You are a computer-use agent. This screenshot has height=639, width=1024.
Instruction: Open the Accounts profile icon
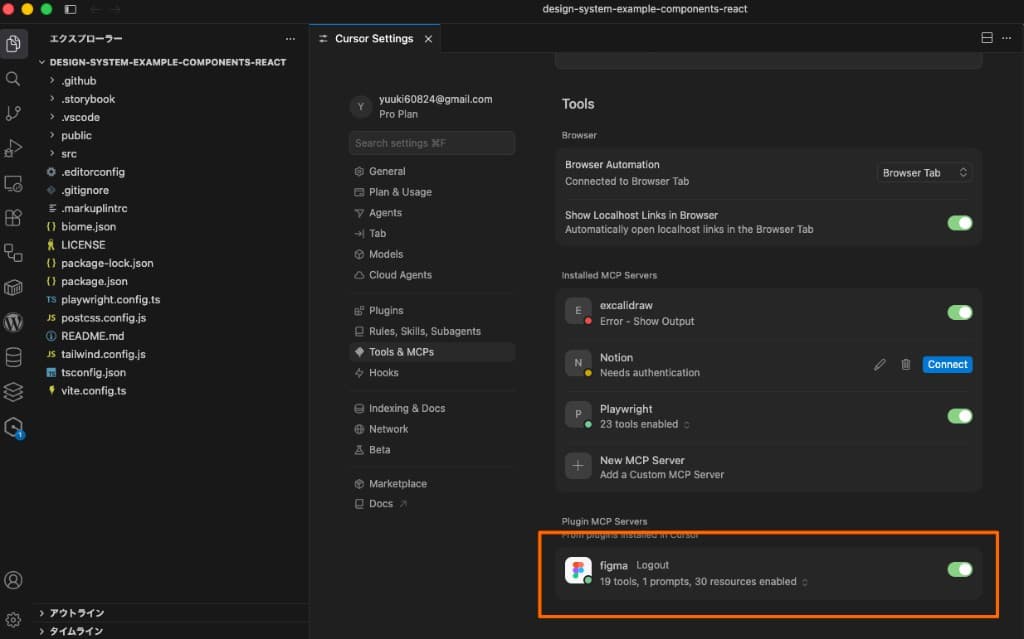pos(13,580)
